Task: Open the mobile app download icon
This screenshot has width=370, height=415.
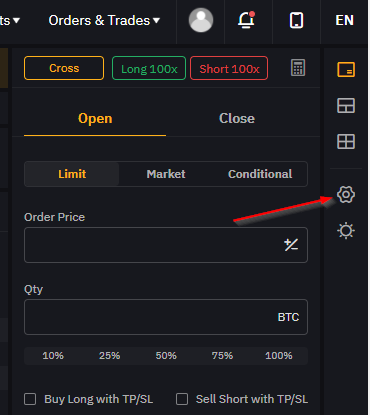Action: [296, 20]
